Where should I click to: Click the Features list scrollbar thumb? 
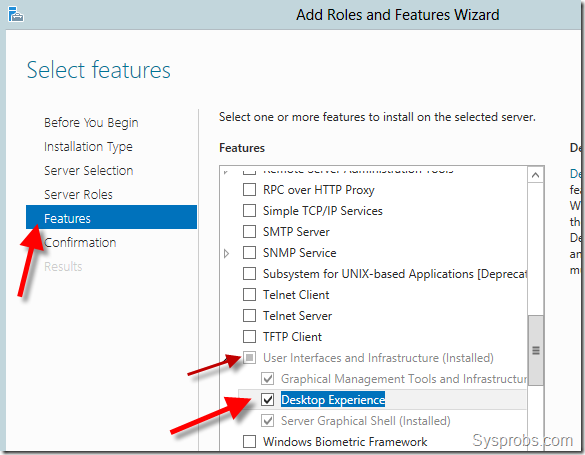pos(536,350)
